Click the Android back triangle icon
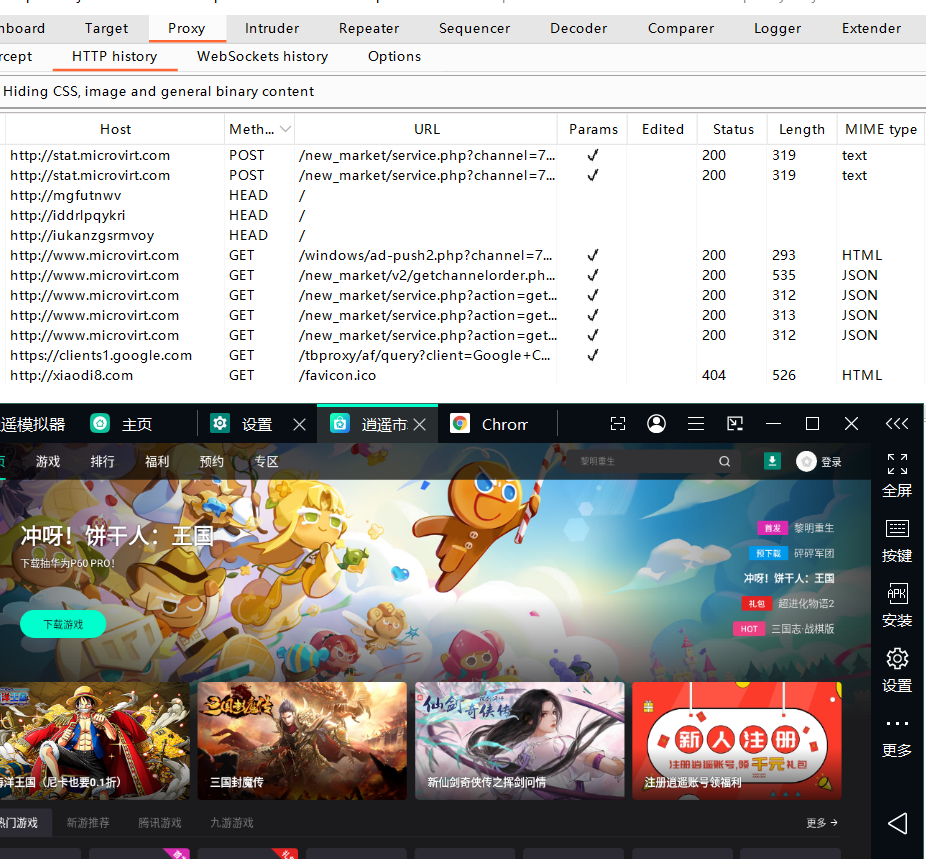Viewport: 926px width, 859px height. pyautogui.click(x=898, y=823)
